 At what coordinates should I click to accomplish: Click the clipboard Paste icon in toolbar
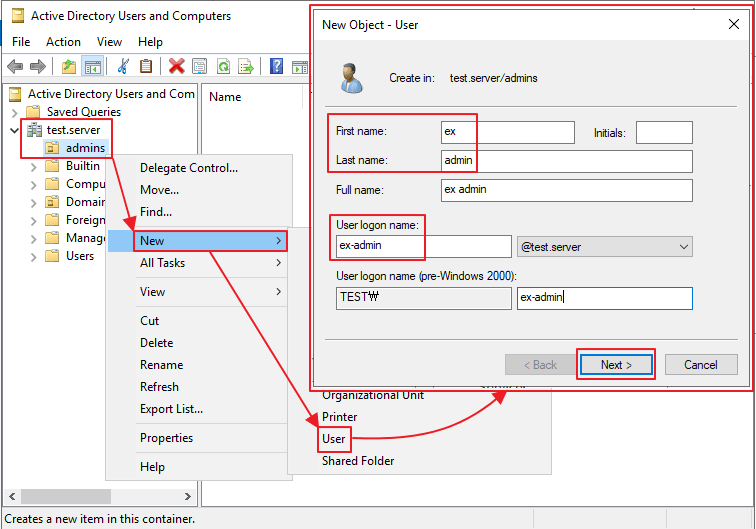tap(146, 66)
